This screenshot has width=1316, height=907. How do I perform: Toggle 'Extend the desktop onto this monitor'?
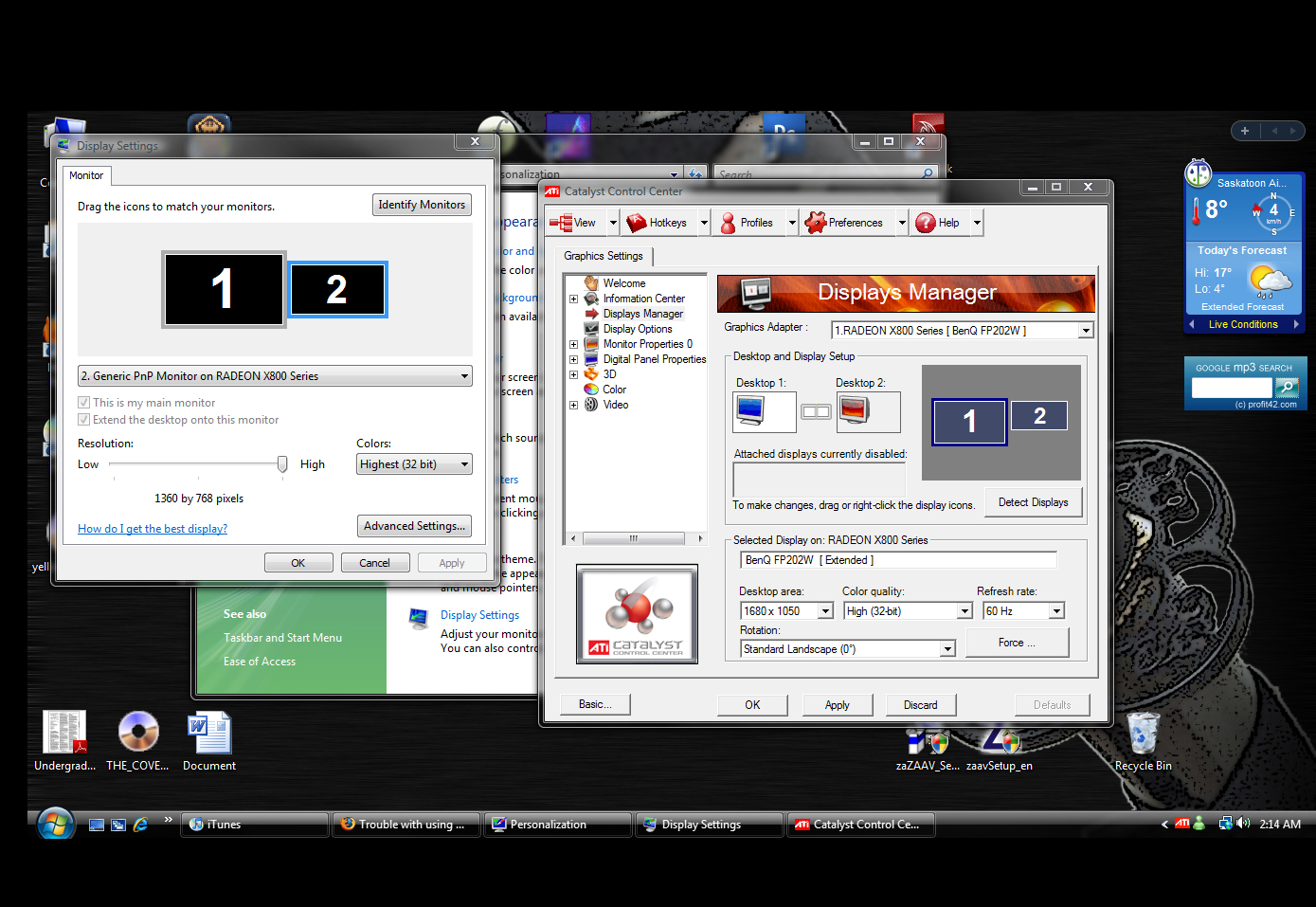point(84,420)
